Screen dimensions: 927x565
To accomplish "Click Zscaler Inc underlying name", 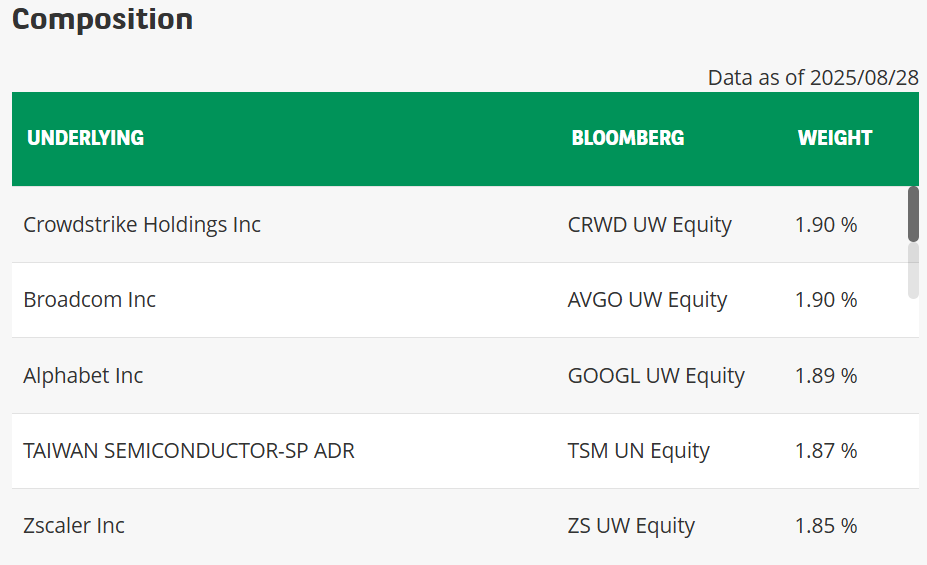I will coord(74,525).
